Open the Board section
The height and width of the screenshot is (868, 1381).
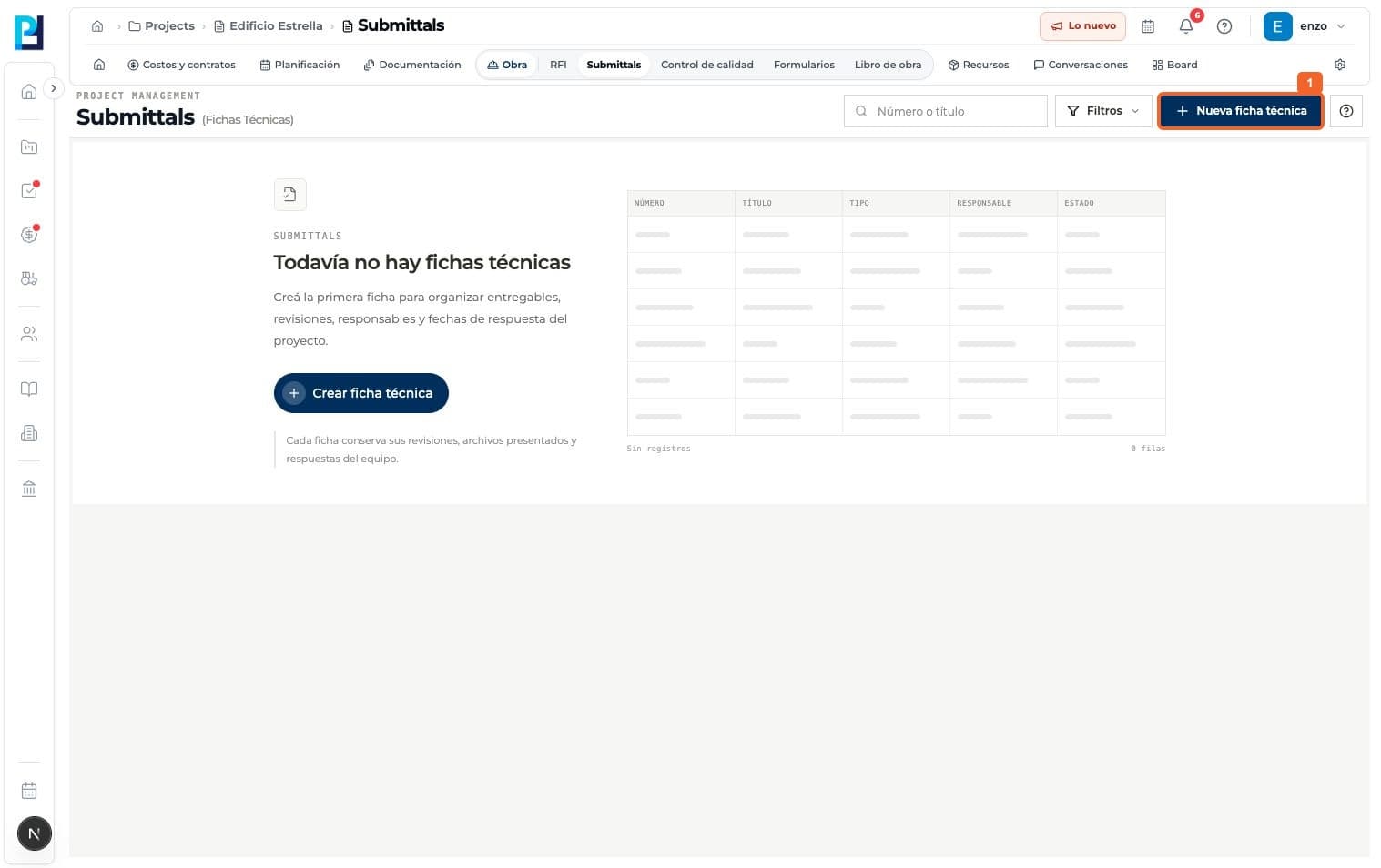pyautogui.click(x=1174, y=65)
